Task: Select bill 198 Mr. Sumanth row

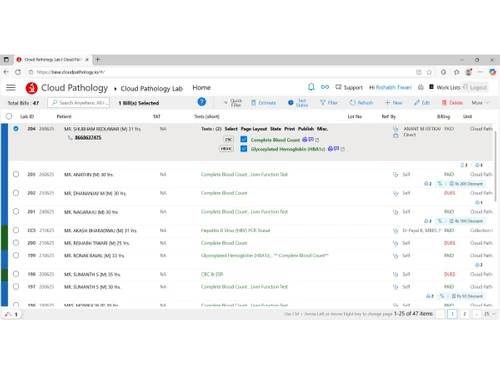Action: click(16, 274)
